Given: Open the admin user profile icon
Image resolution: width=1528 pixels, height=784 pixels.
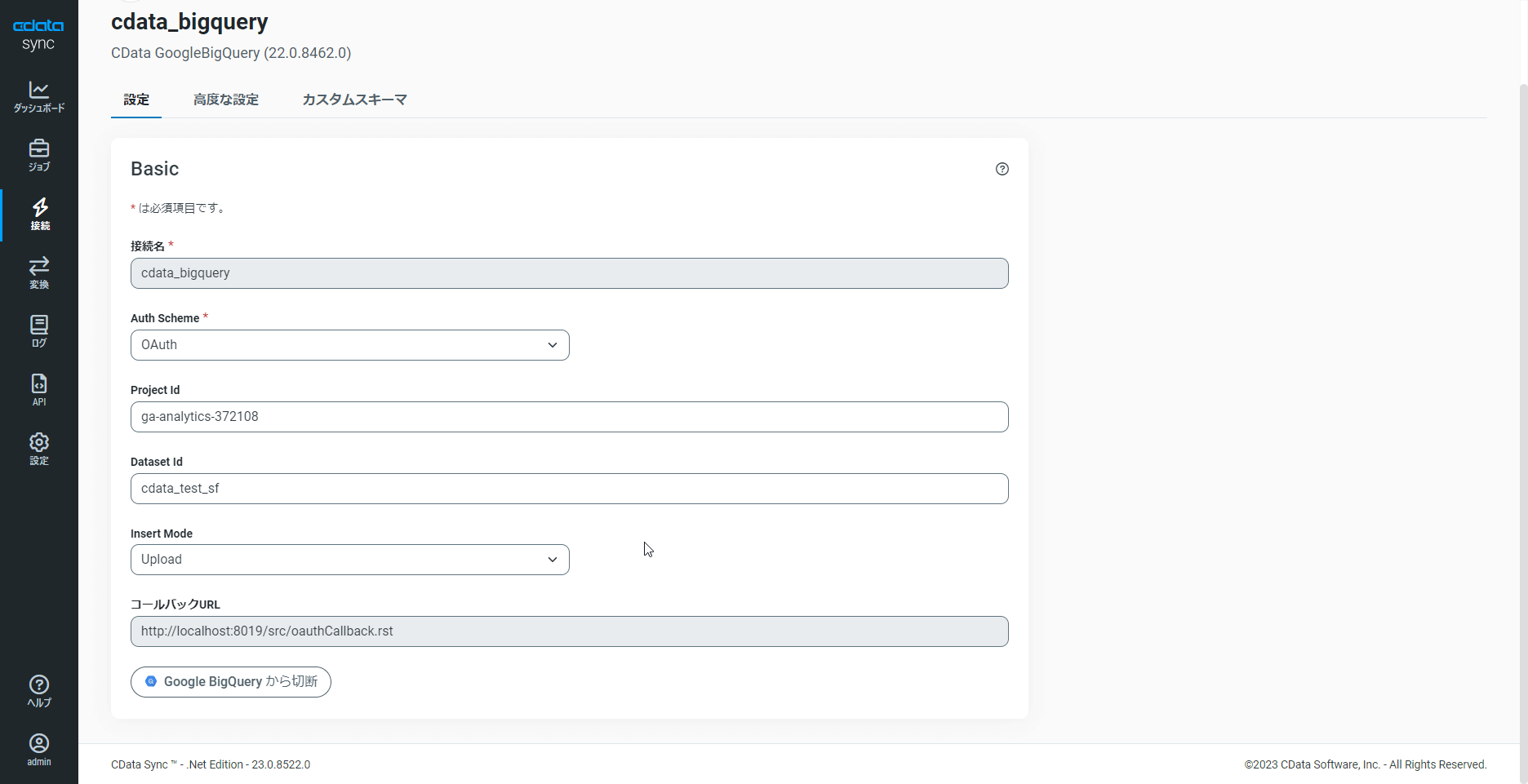Looking at the screenshot, I should pyautogui.click(x=39, y=750).
